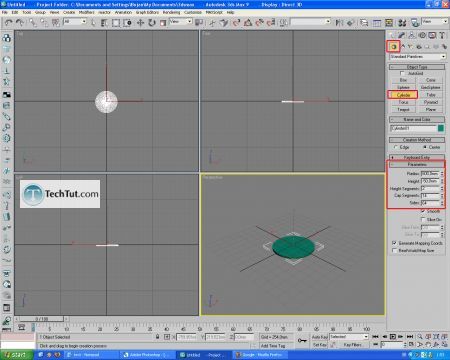Image resolution: width=450 pixels, height=360 pixels.
Task: Click the Set Key button
Action: pyautogui.click(x=319, y=345)
